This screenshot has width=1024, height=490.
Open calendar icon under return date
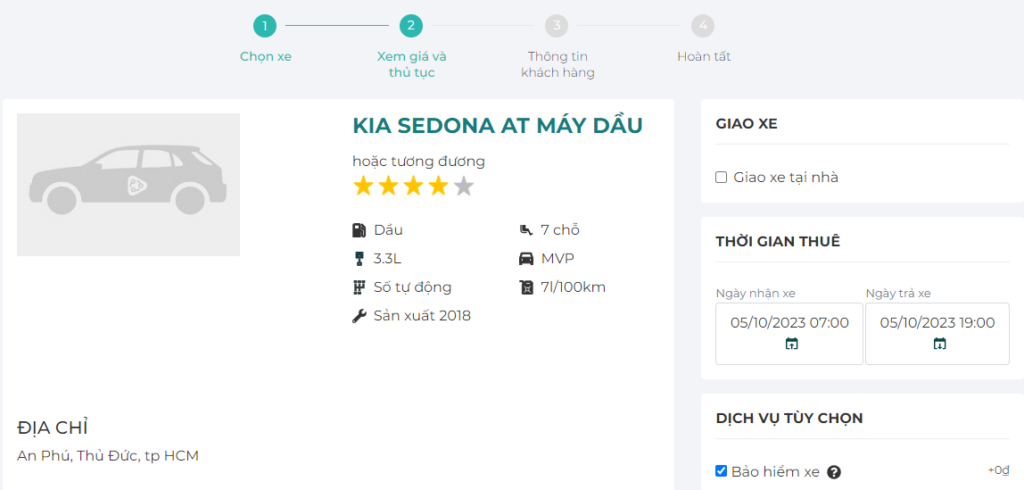(939, 344)
